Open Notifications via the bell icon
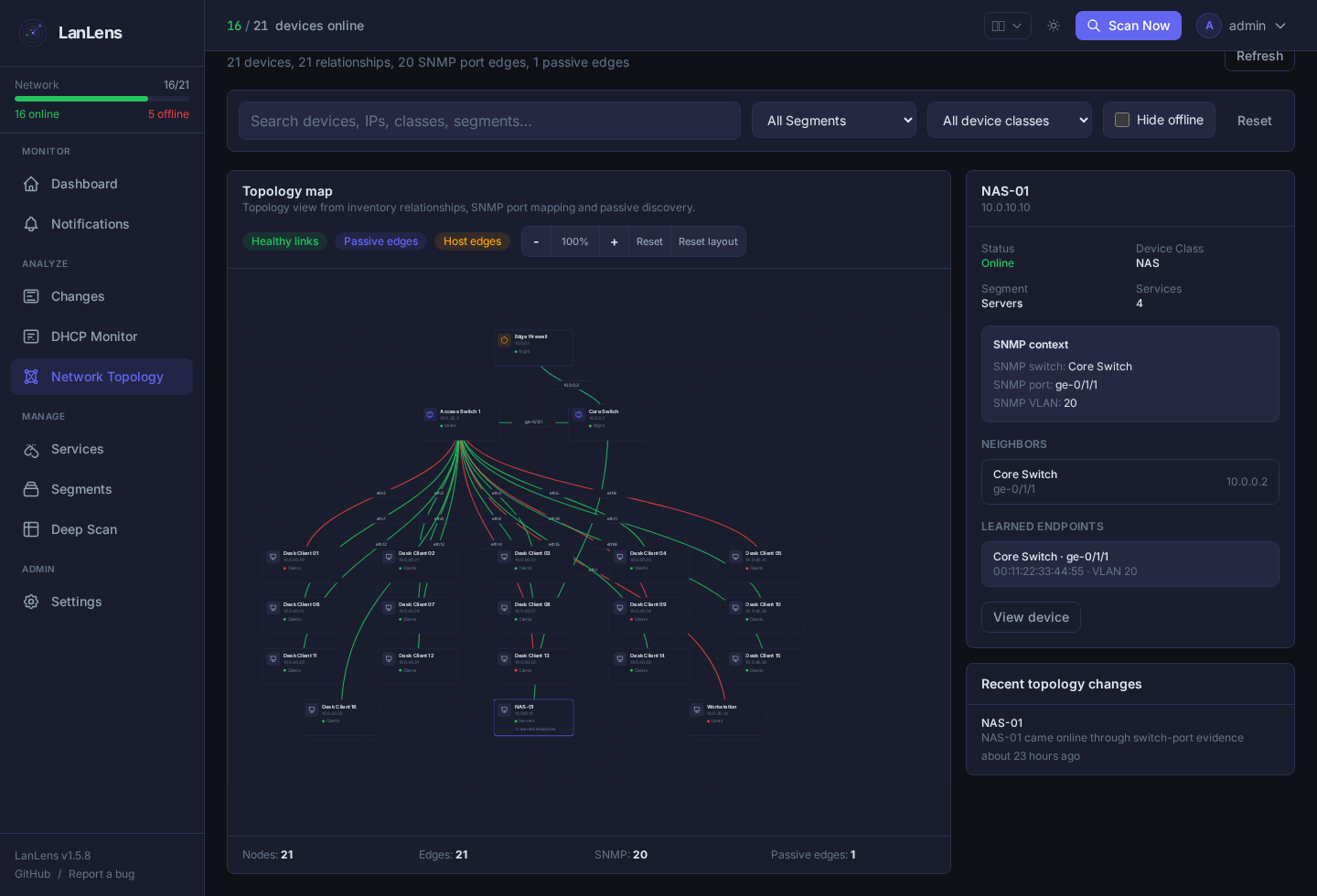This screenshot has width=1317, height=896. tap(31, 224)
